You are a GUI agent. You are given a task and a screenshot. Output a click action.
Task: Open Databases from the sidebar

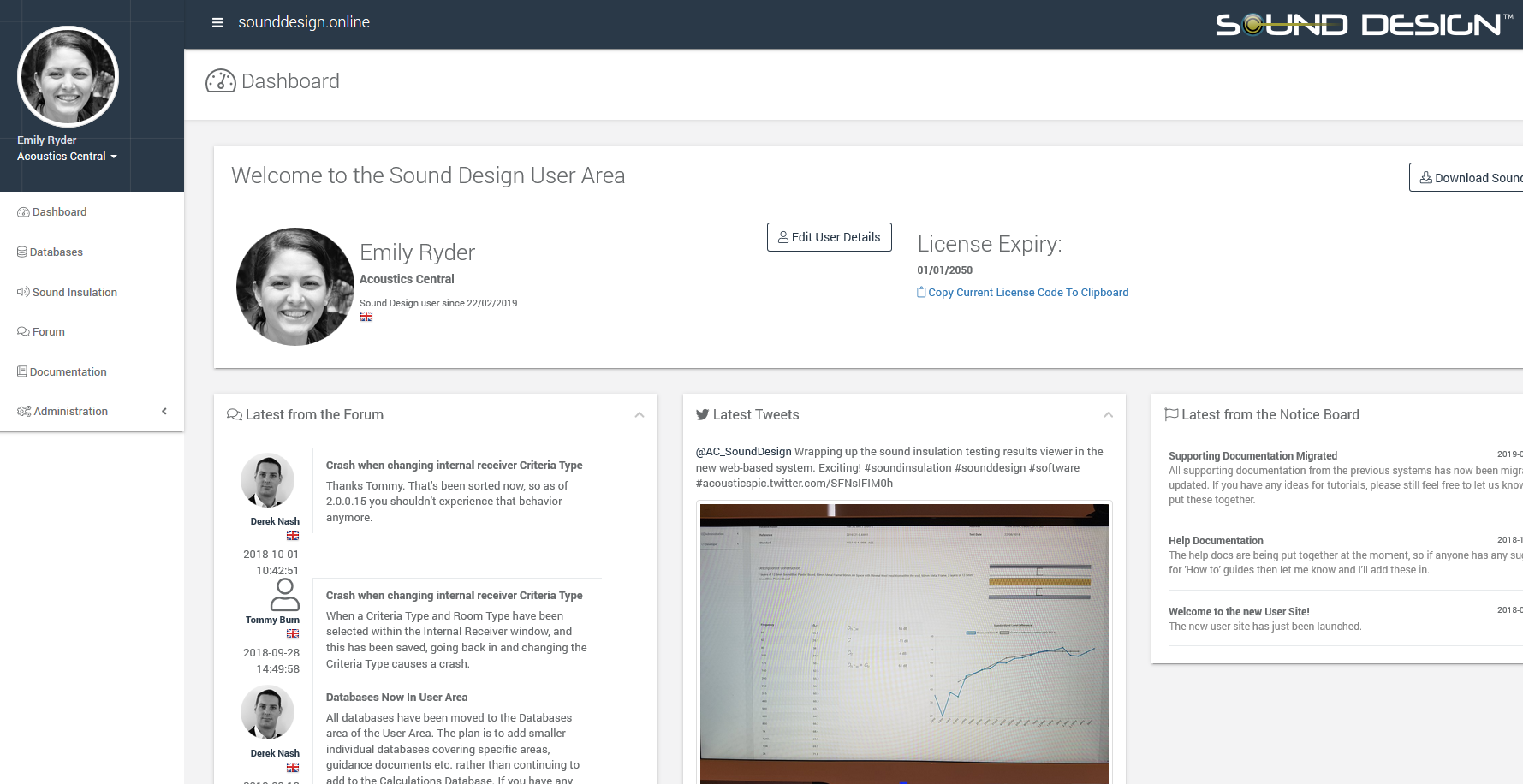tap(57, 252)
